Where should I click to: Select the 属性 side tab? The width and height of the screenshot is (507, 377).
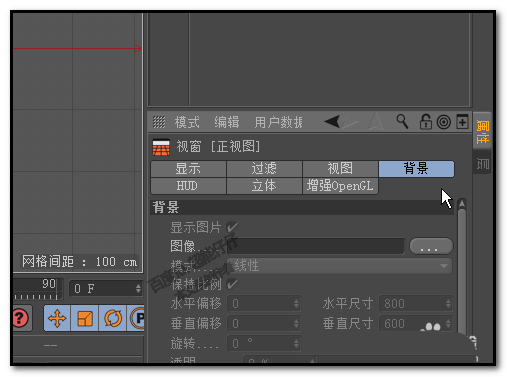coord(482,131)
